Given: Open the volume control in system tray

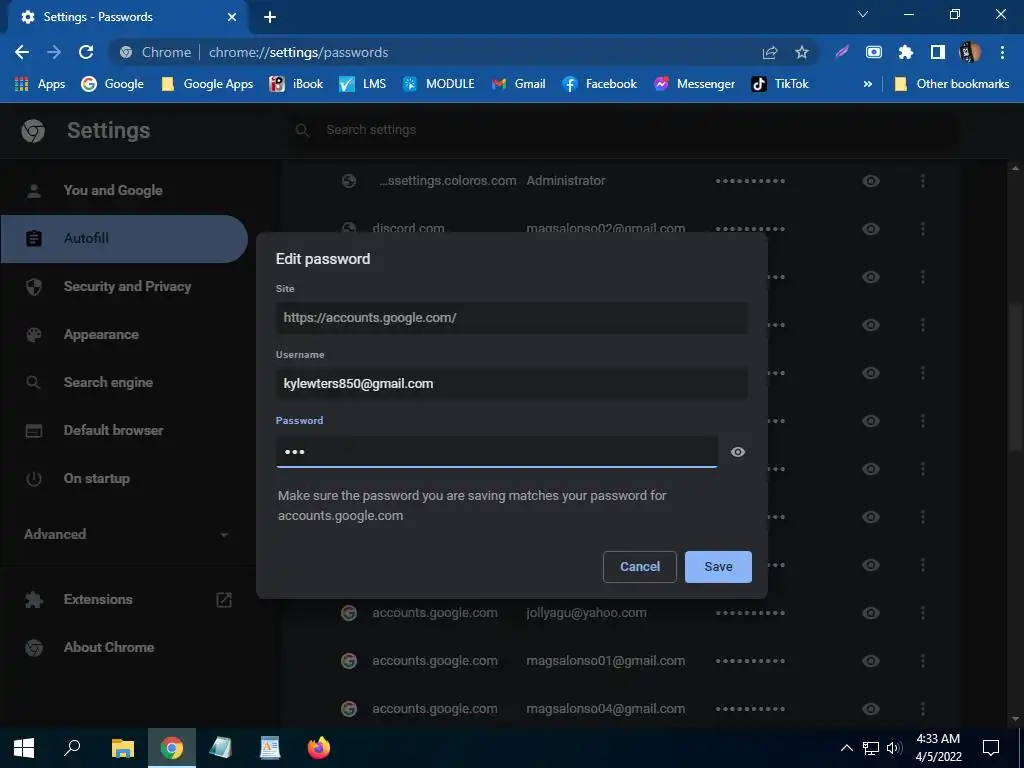Looking at the screenshot, I should pos(894,748).
